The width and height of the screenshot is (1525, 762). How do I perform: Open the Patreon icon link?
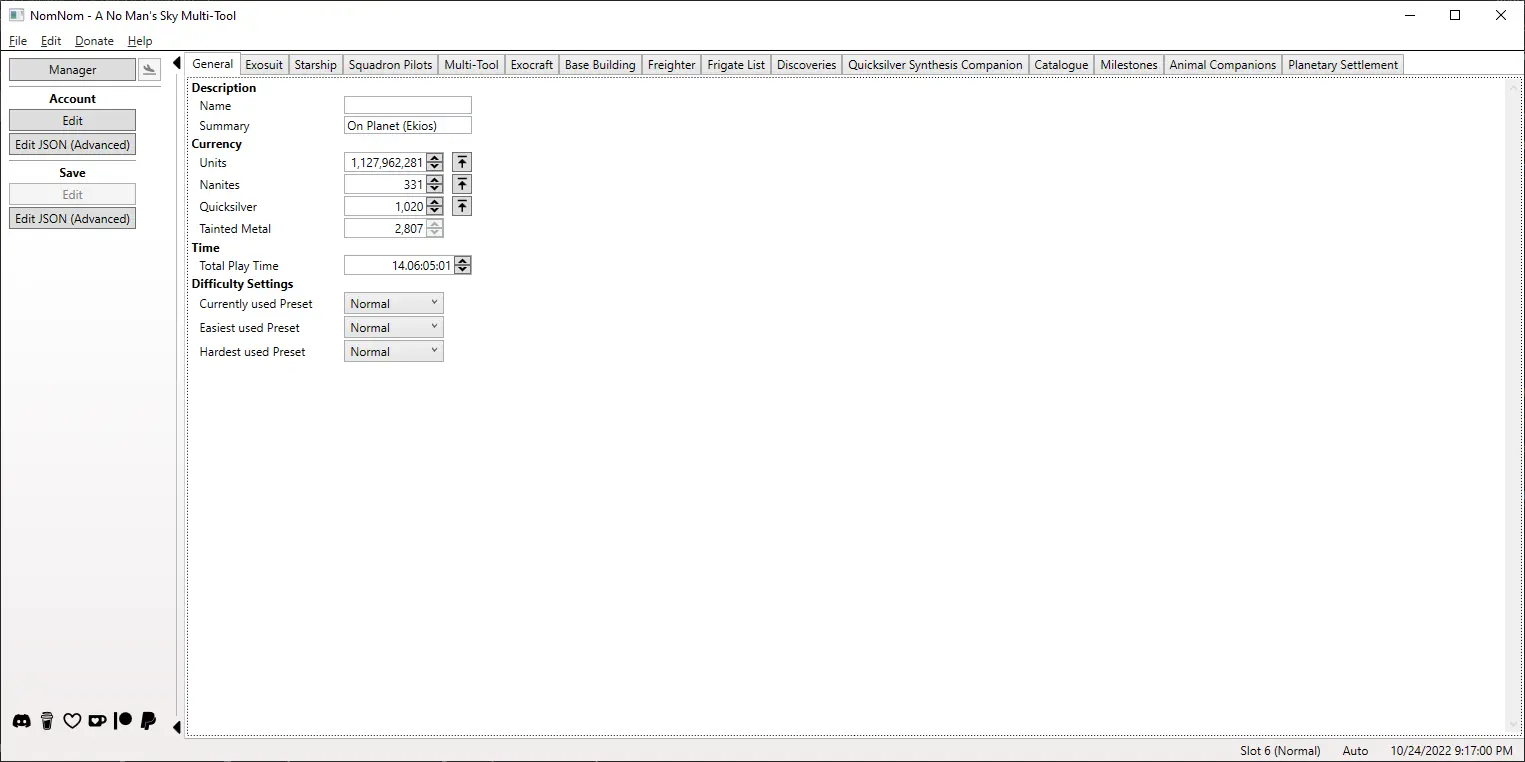[123, 721]
